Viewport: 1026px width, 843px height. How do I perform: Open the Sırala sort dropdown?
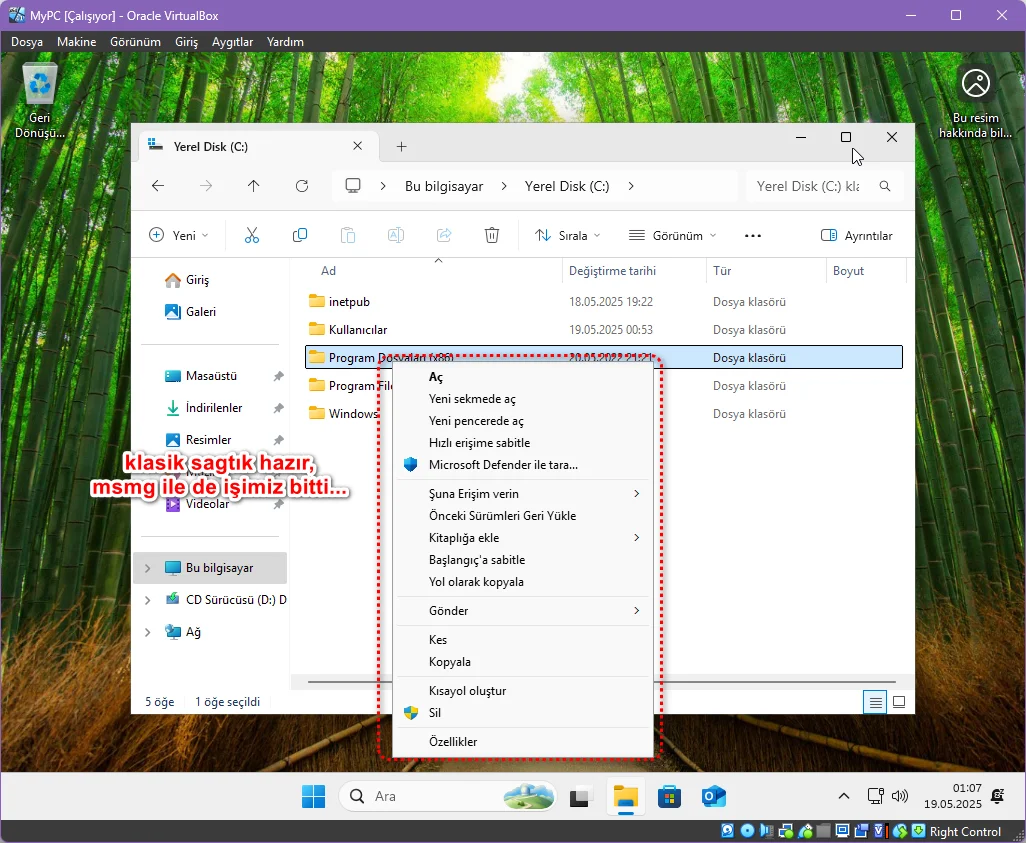point(567,236)
